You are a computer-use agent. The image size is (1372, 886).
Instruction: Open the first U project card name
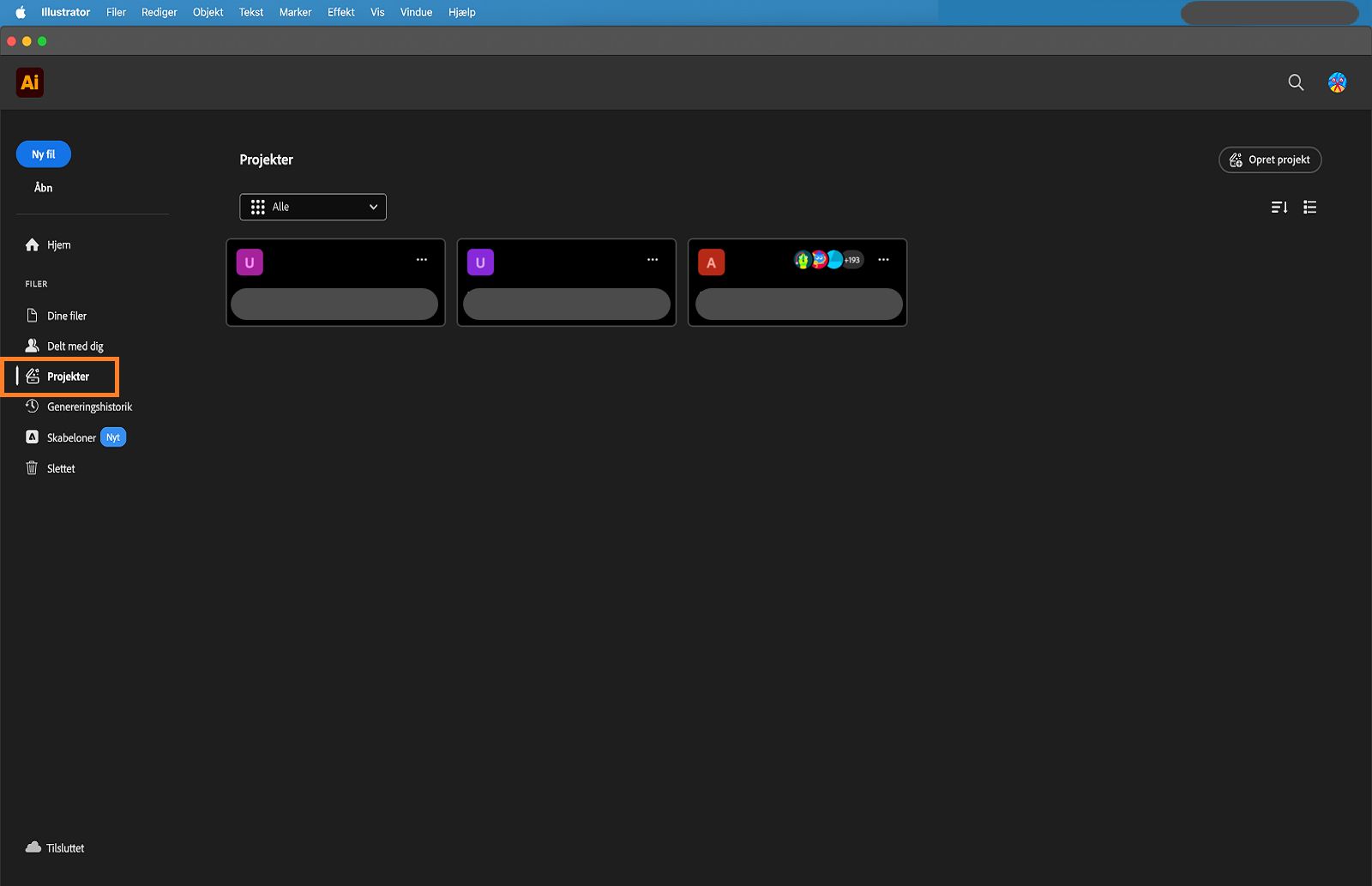334,304
